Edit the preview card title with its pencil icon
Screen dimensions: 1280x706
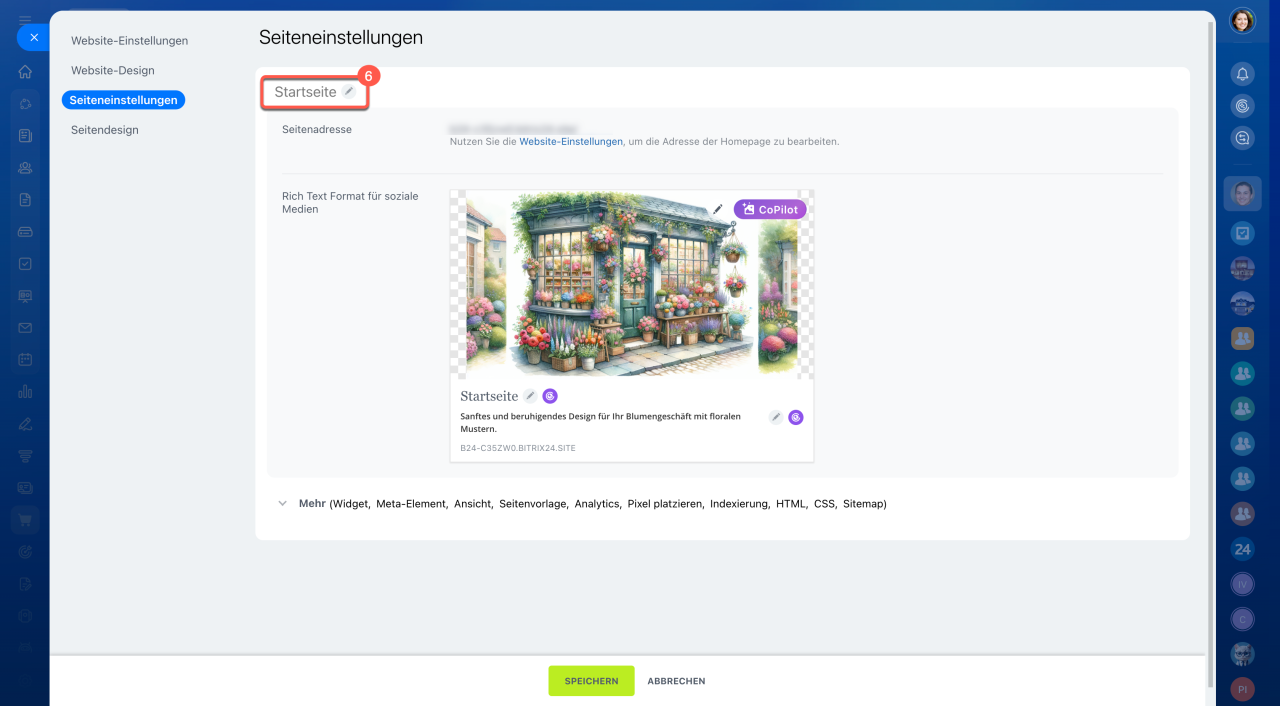tap(530, 396)
